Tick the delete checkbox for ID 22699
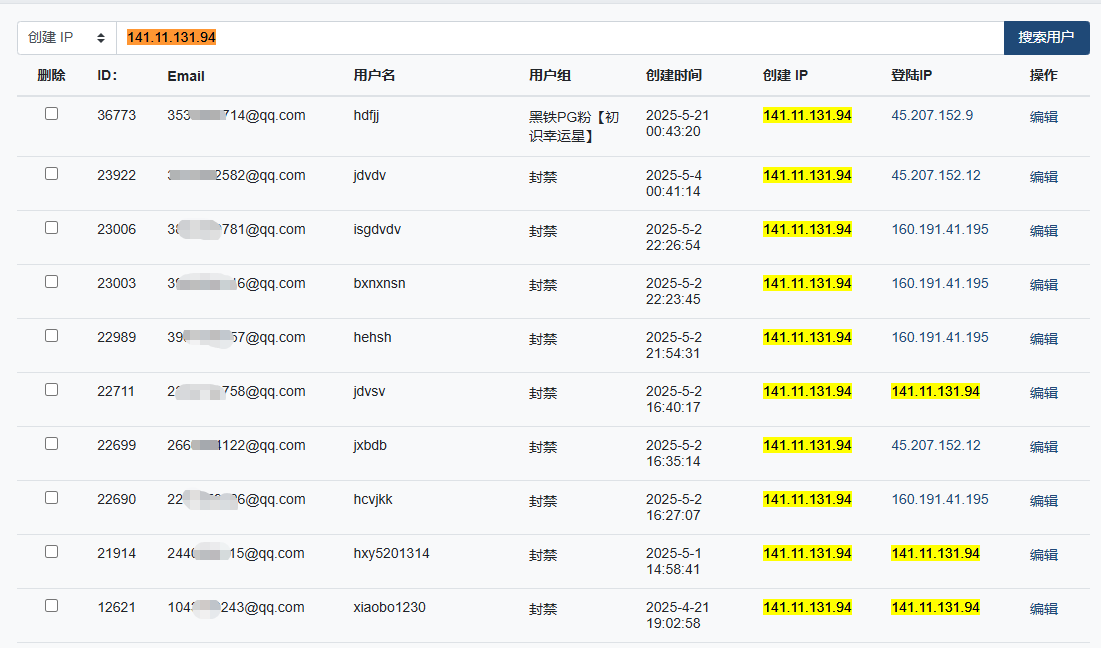1101x648 pixels. [x=51, y=444]
